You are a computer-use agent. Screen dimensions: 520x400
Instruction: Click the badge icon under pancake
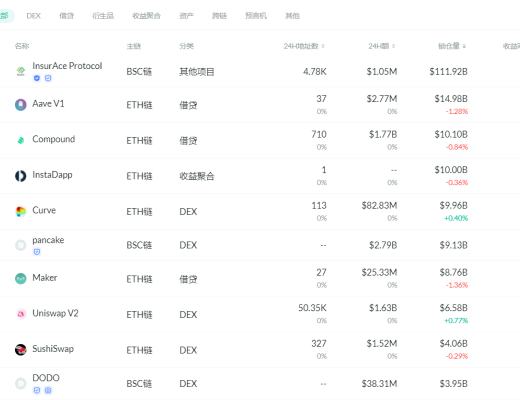(37, 252)
